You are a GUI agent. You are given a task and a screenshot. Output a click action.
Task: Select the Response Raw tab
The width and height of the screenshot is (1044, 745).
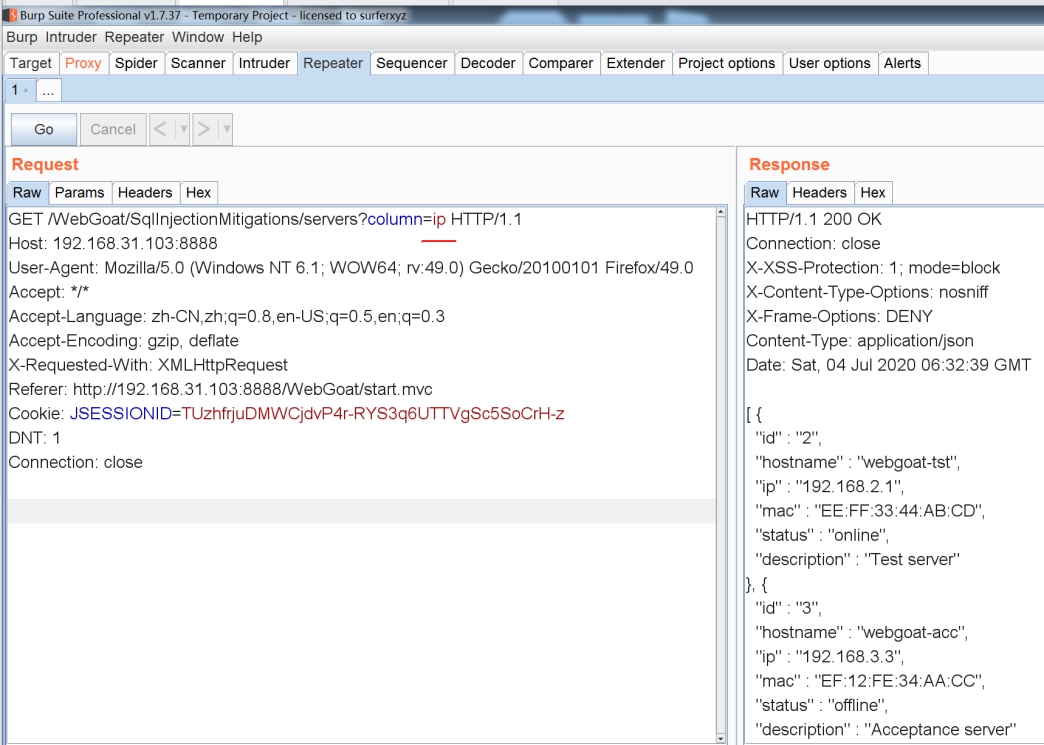tap(764, 193)
